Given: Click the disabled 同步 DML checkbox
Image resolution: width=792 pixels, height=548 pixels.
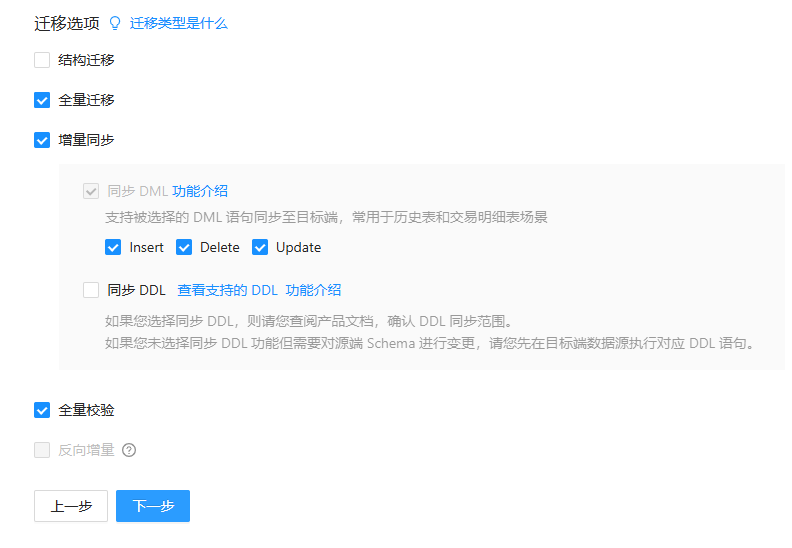Looking at the screenshot, I should pos(91,191).
